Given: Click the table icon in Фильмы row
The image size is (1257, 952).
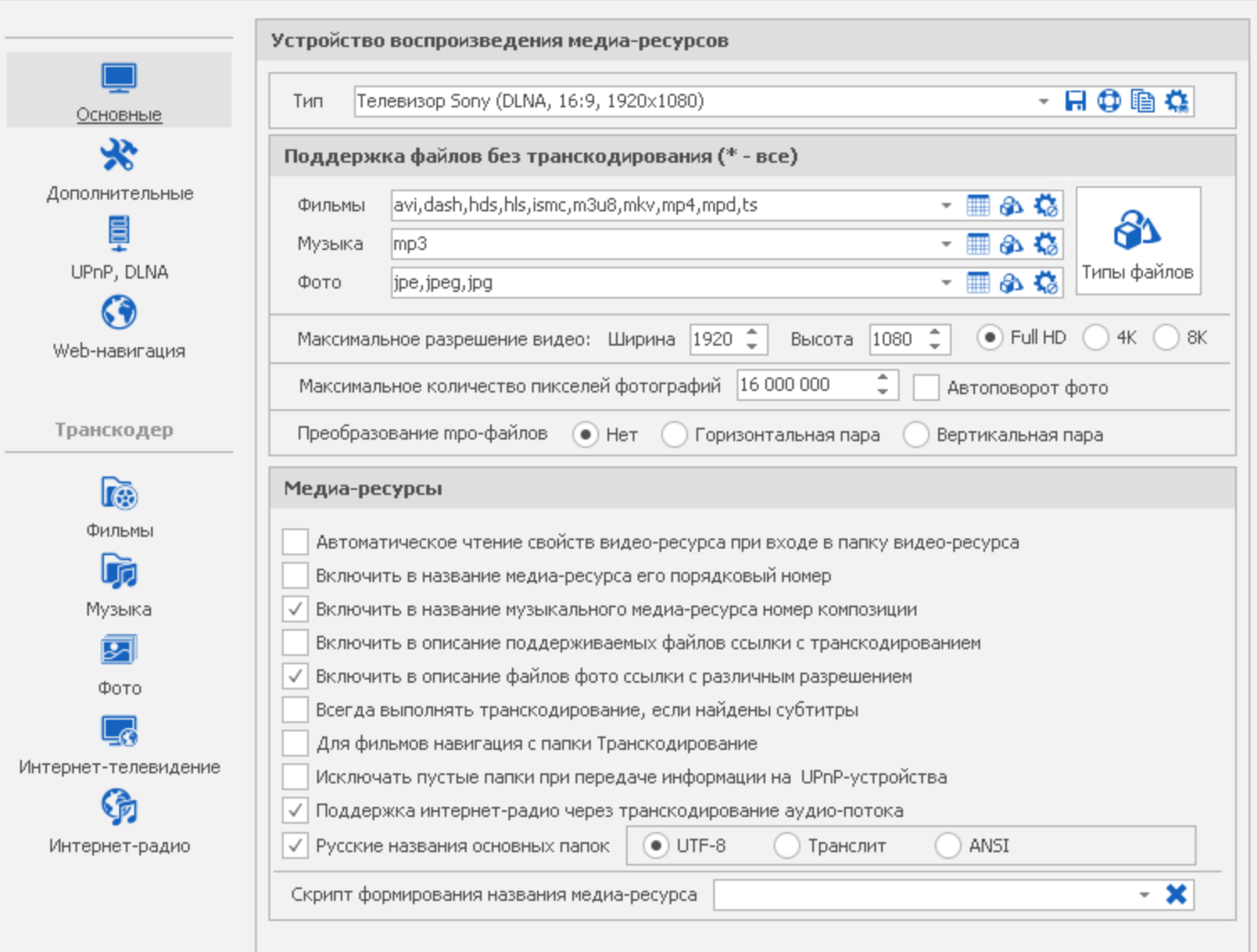Looking at the screenshot, I should pos(978,205).
